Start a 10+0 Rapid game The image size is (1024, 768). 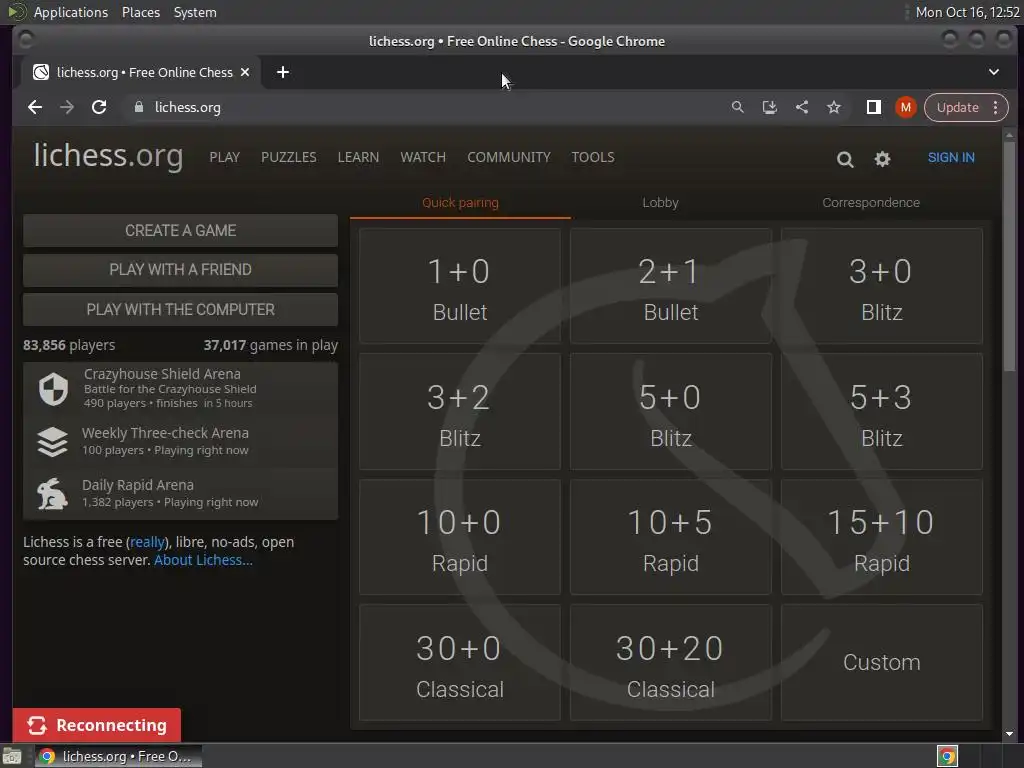pos(460,537)
